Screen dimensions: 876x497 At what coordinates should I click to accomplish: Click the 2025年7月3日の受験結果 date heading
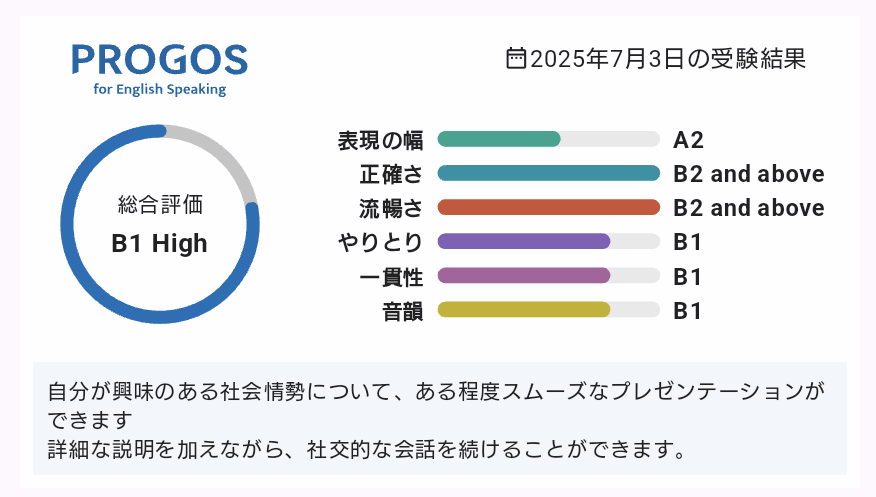pyautogui.click(x=668, y=59)
